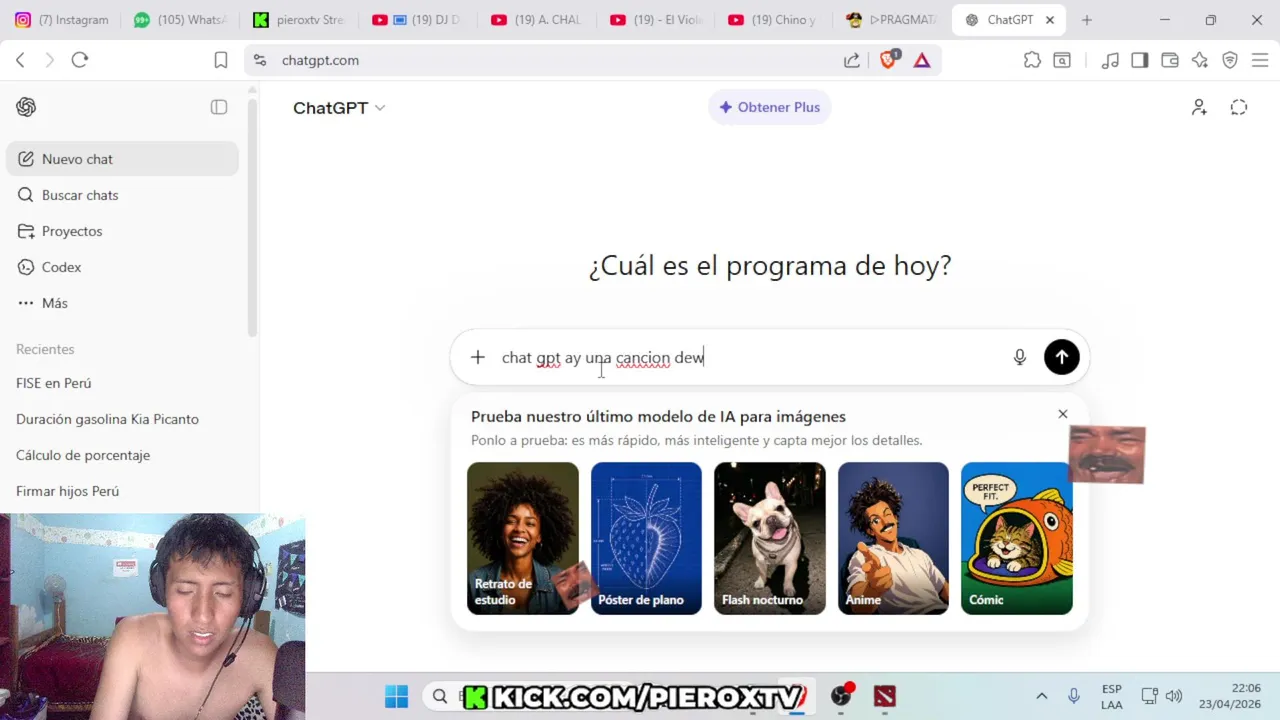The height and width of the screenshot is (720, 1280).
Task: Click the plus attach button in prompt box
Action: [x=478, y=357]
